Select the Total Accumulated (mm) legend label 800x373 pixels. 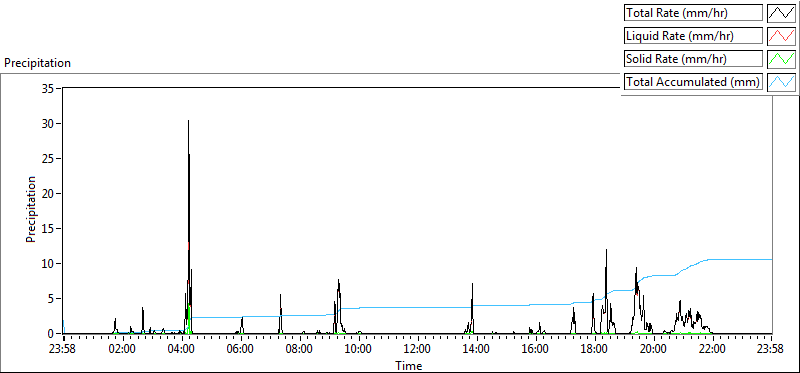[693, 82]
